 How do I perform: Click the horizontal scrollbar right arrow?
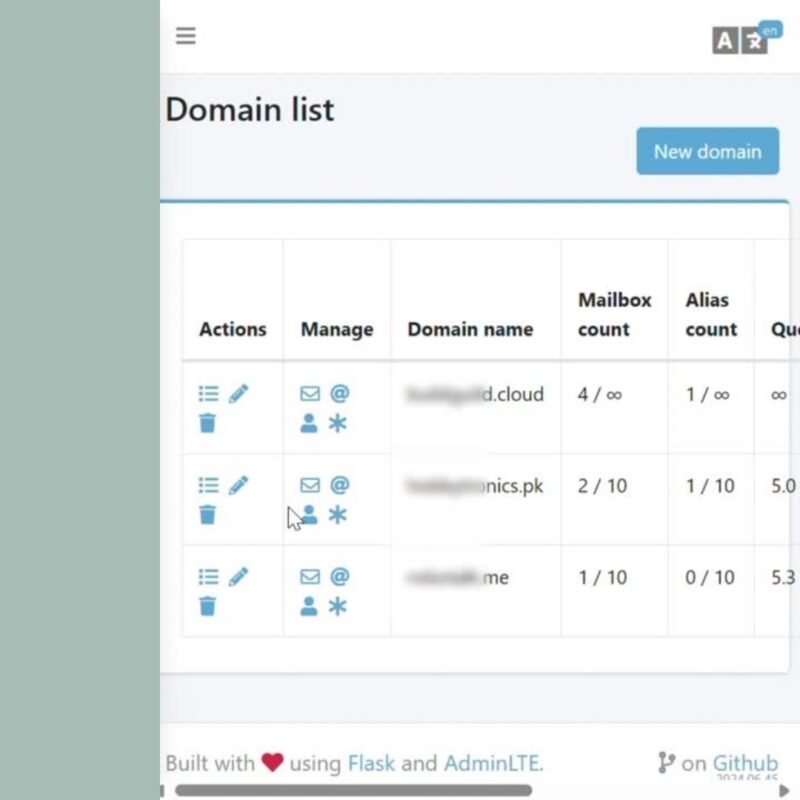[x=785, y=791]
